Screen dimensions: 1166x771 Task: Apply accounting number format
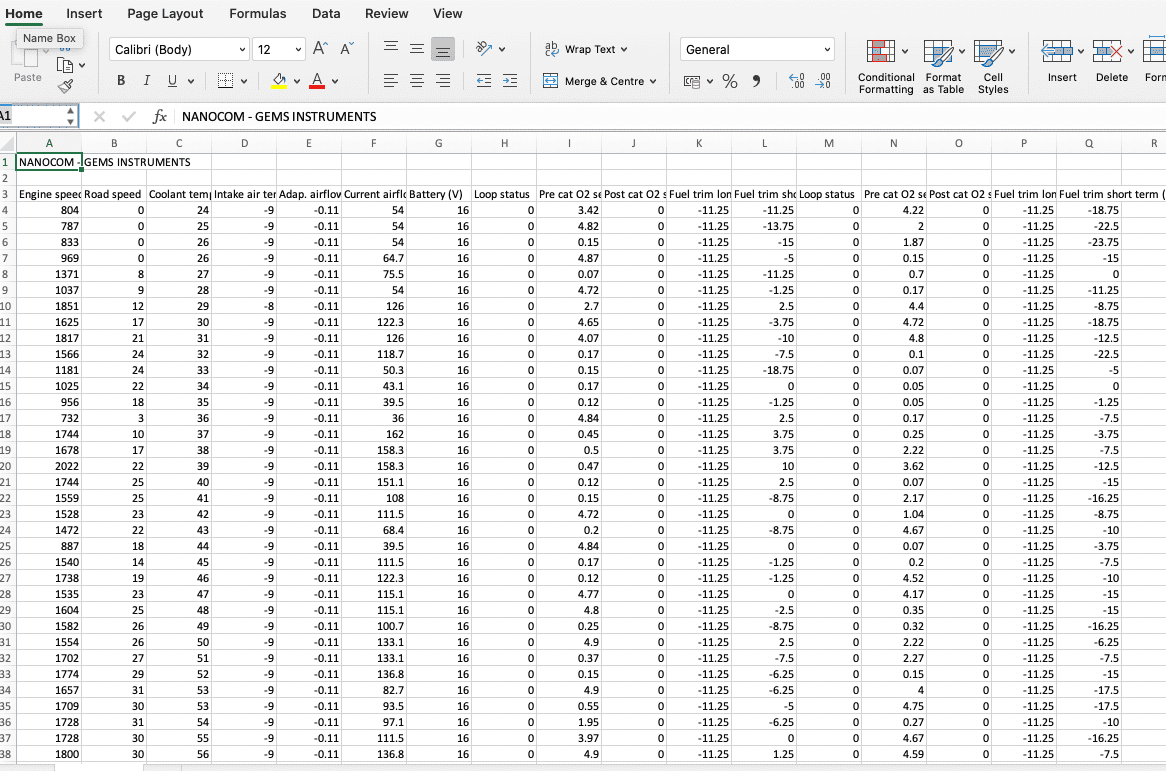pos(692,81)
